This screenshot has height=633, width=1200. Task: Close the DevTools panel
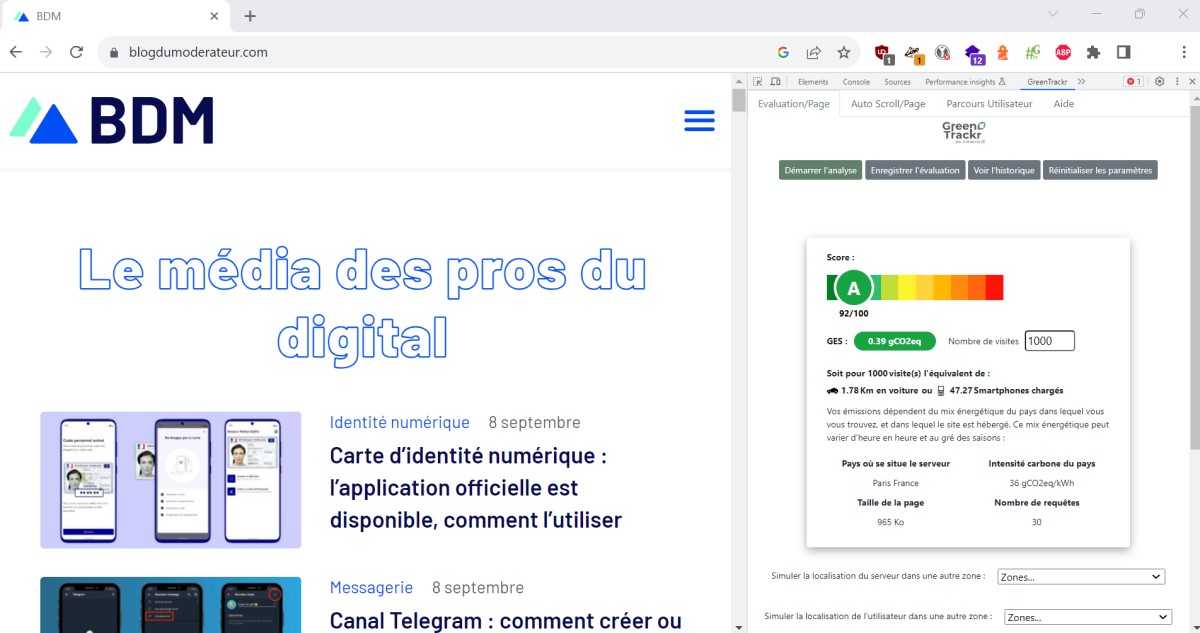1192,82
